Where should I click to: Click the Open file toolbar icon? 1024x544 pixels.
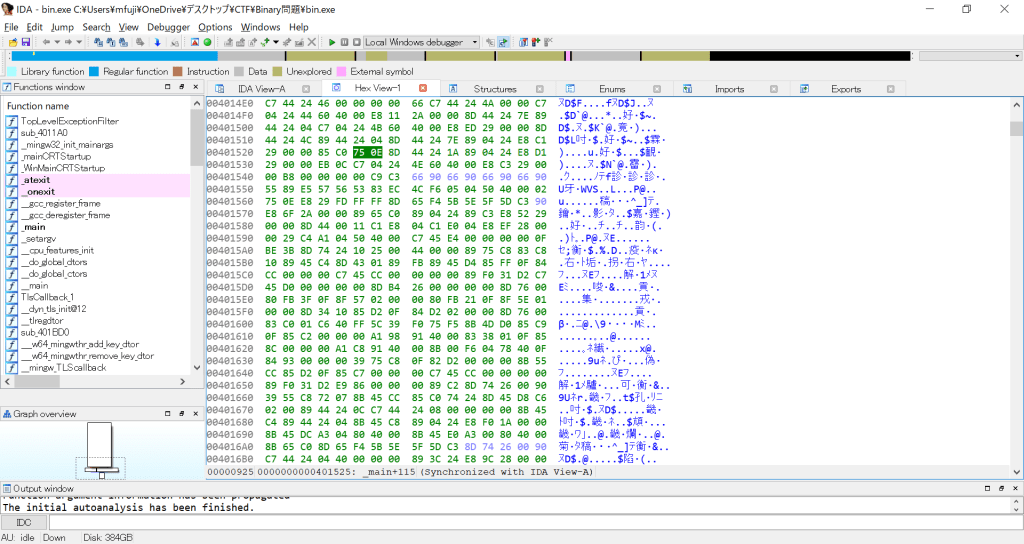11,43
